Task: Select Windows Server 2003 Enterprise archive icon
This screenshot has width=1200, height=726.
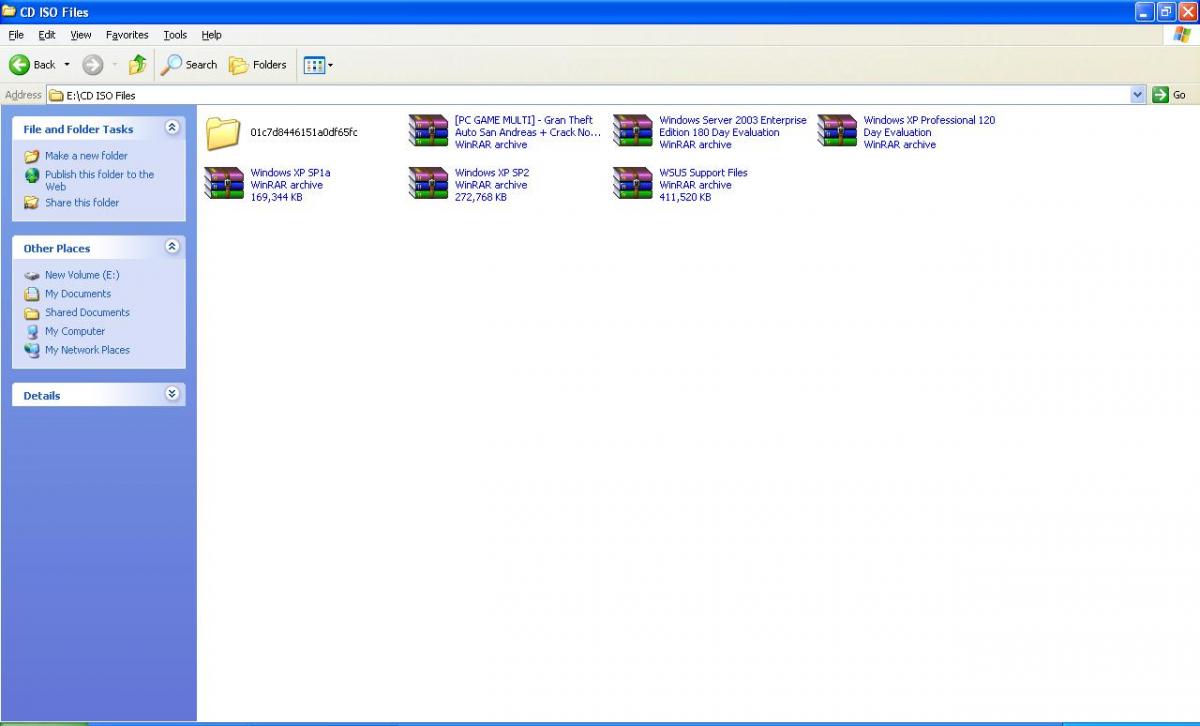Action: pos(632,131)
